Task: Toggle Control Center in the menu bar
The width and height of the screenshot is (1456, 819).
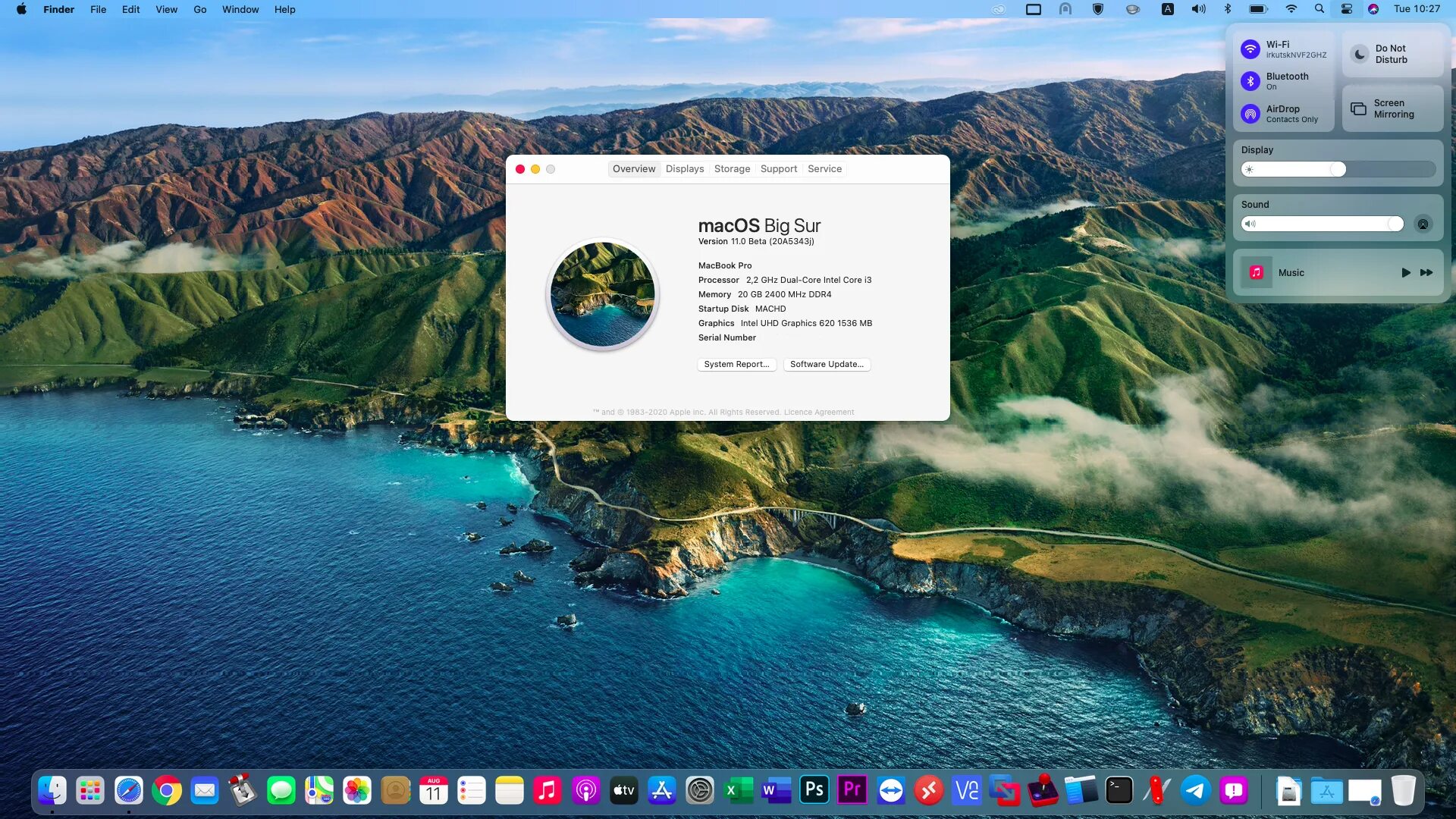Action: coord(1347,9)
